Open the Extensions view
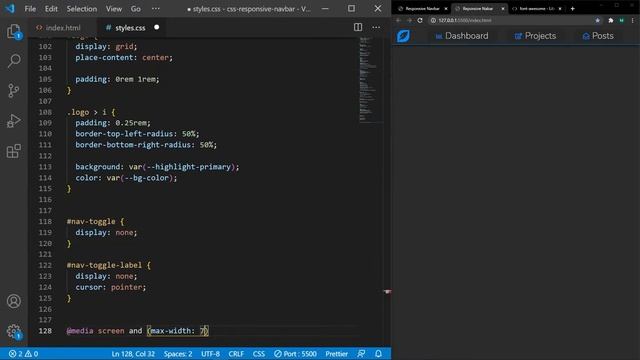Screen dimensions: 640x360 click(14, 151)
